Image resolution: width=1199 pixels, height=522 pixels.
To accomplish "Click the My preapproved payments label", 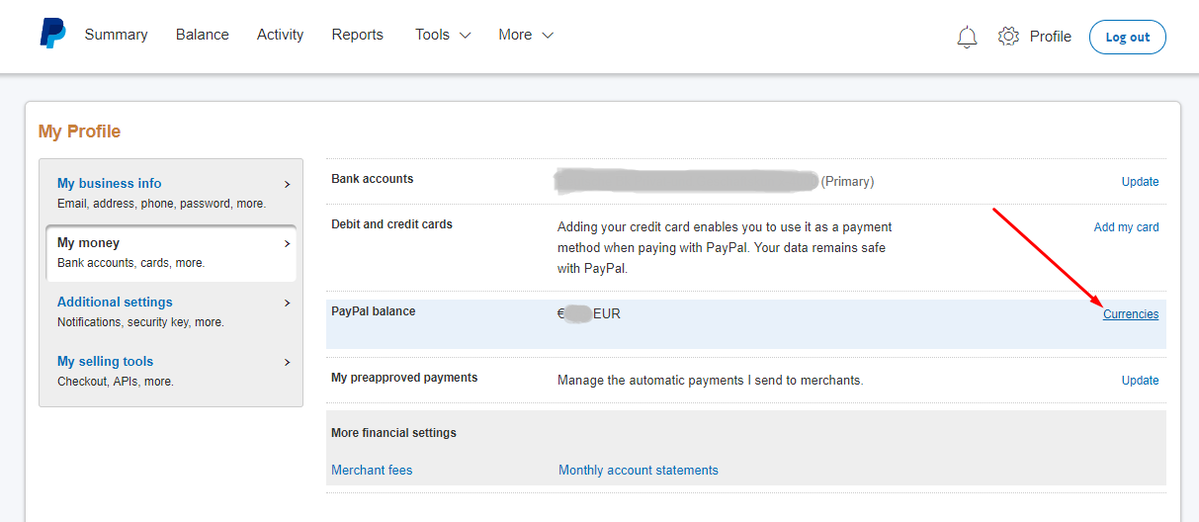I will coord(405,378).
